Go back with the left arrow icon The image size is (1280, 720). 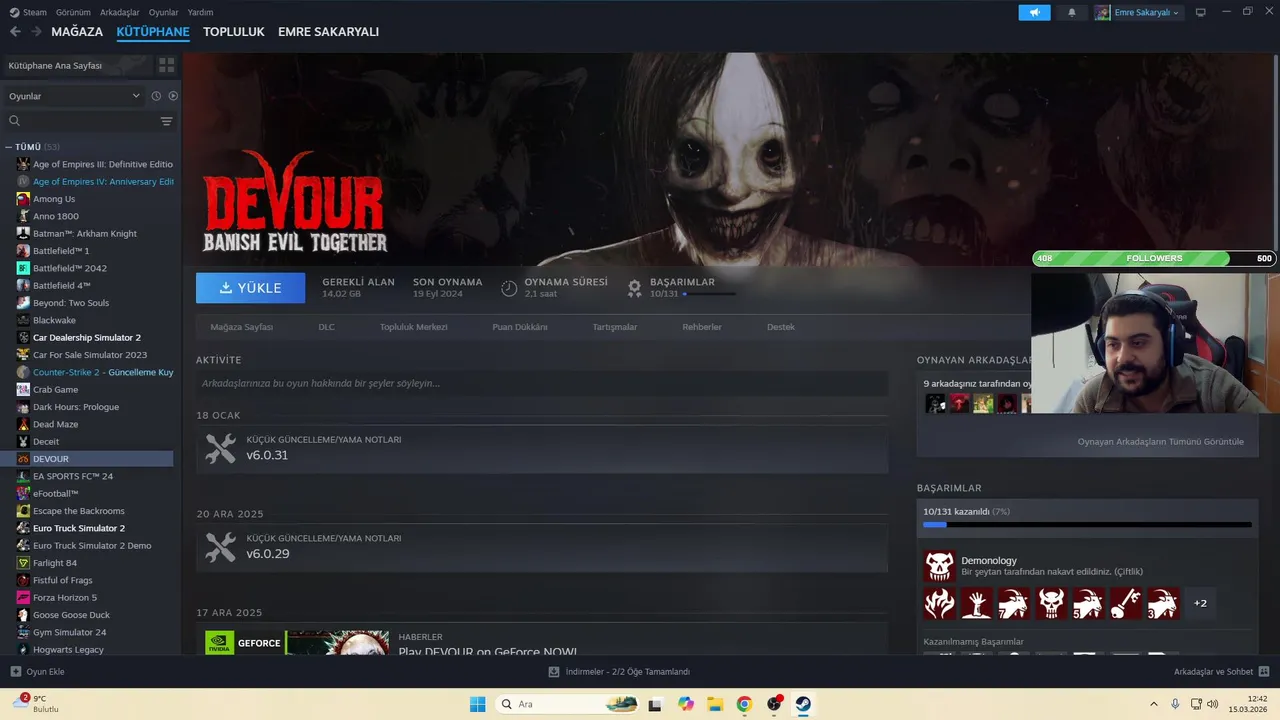[x=15, y=32]
